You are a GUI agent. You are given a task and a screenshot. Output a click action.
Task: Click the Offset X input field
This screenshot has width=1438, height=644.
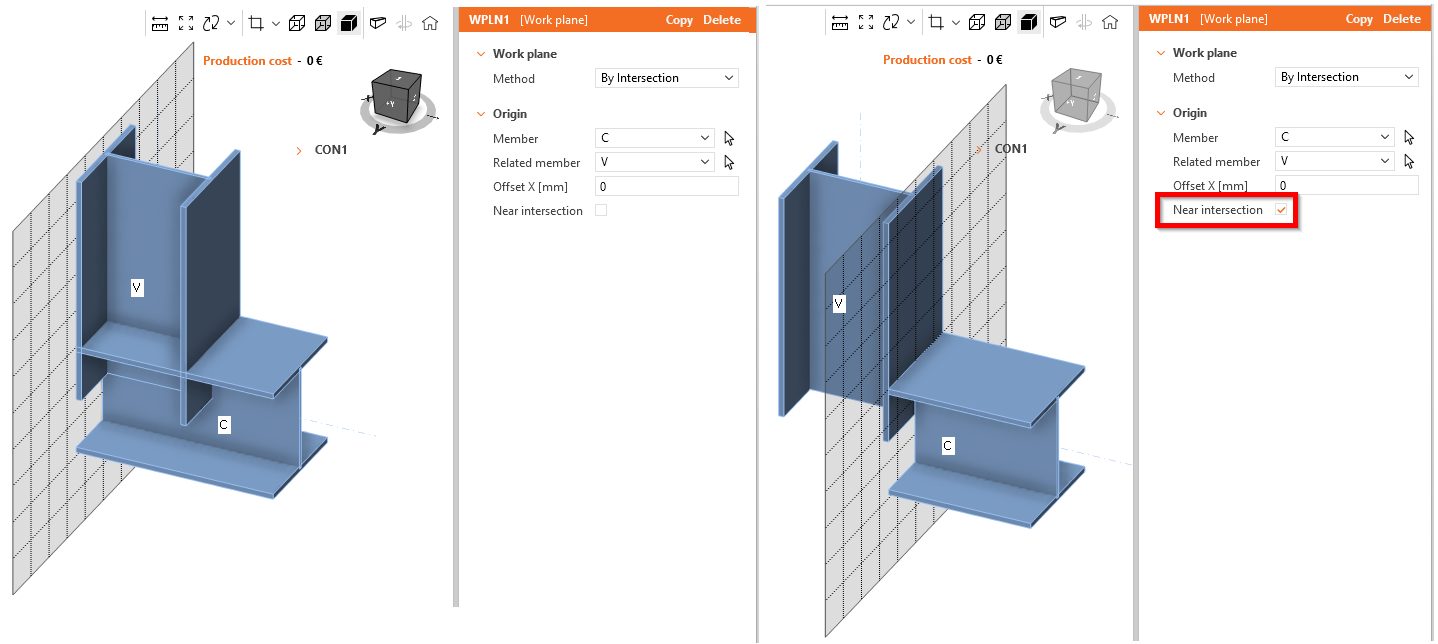tap(666, 186)
